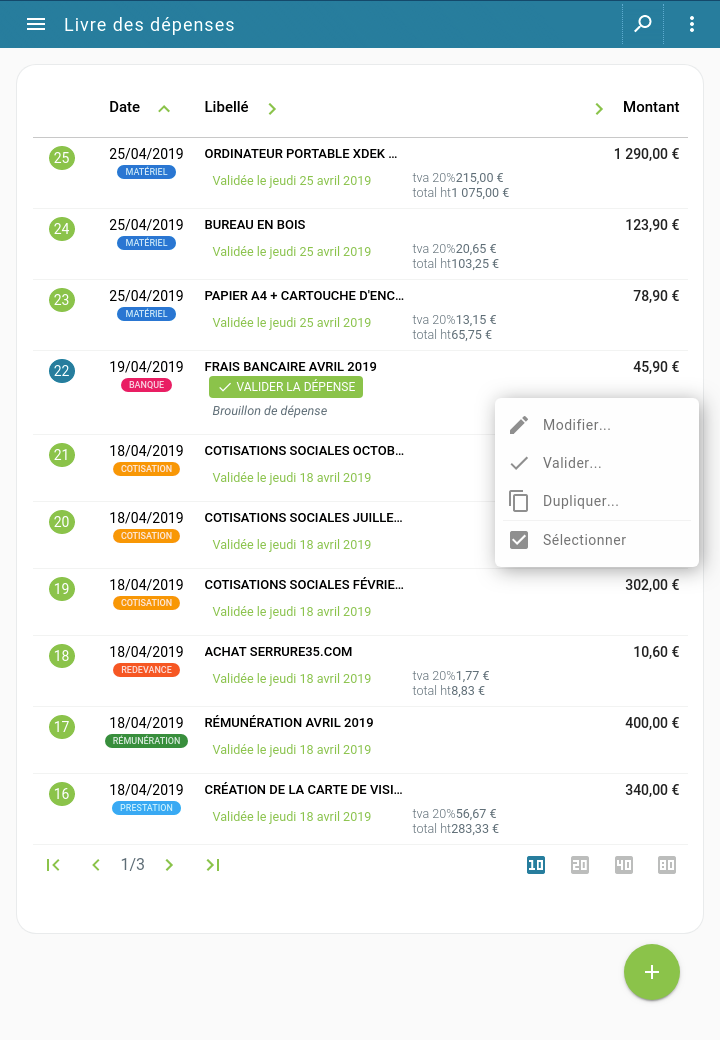Click the Valider la dépense button
The image size is (720, 1040).
(x=286, y=387)
